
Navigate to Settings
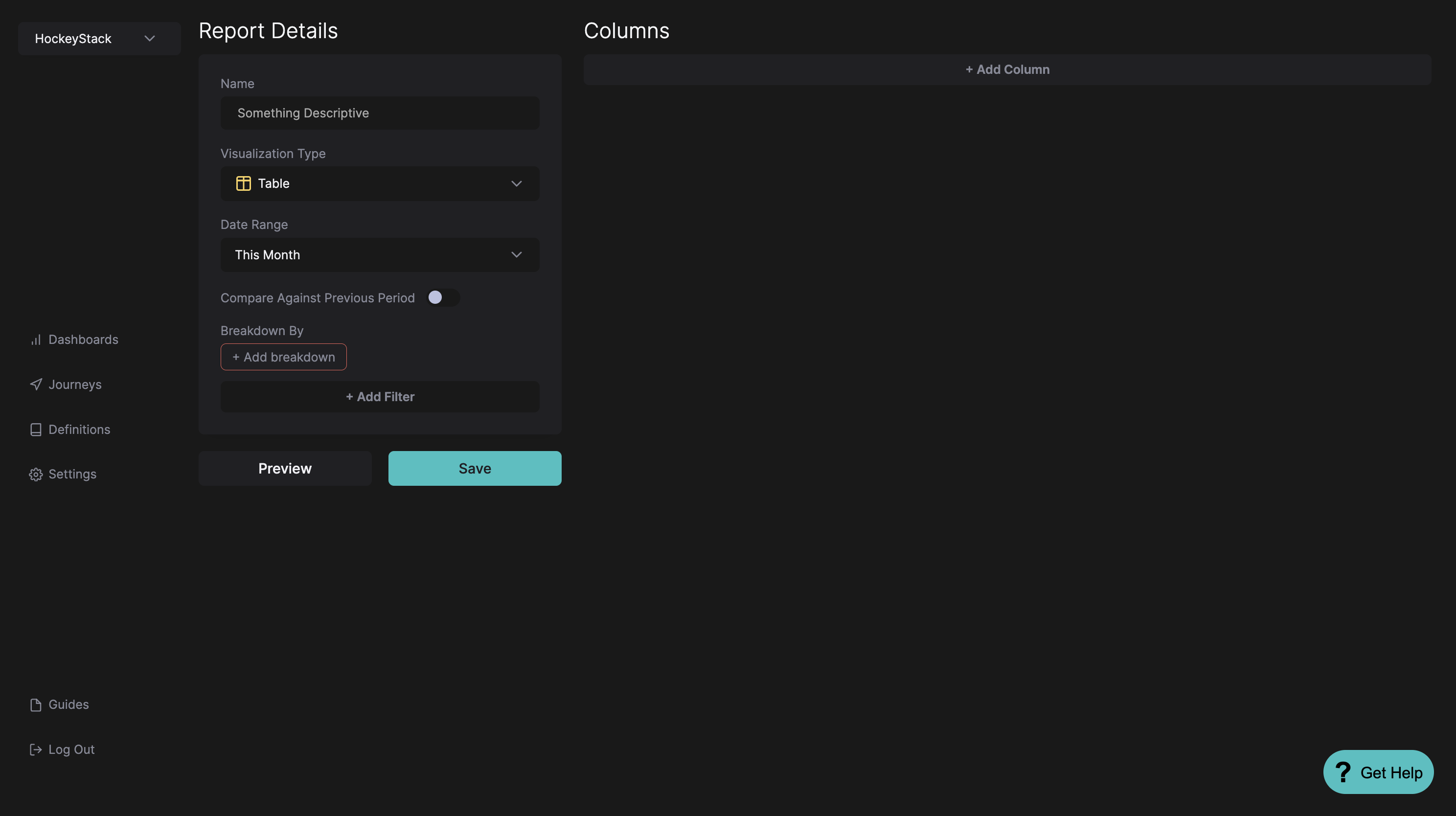pos(63,474)
